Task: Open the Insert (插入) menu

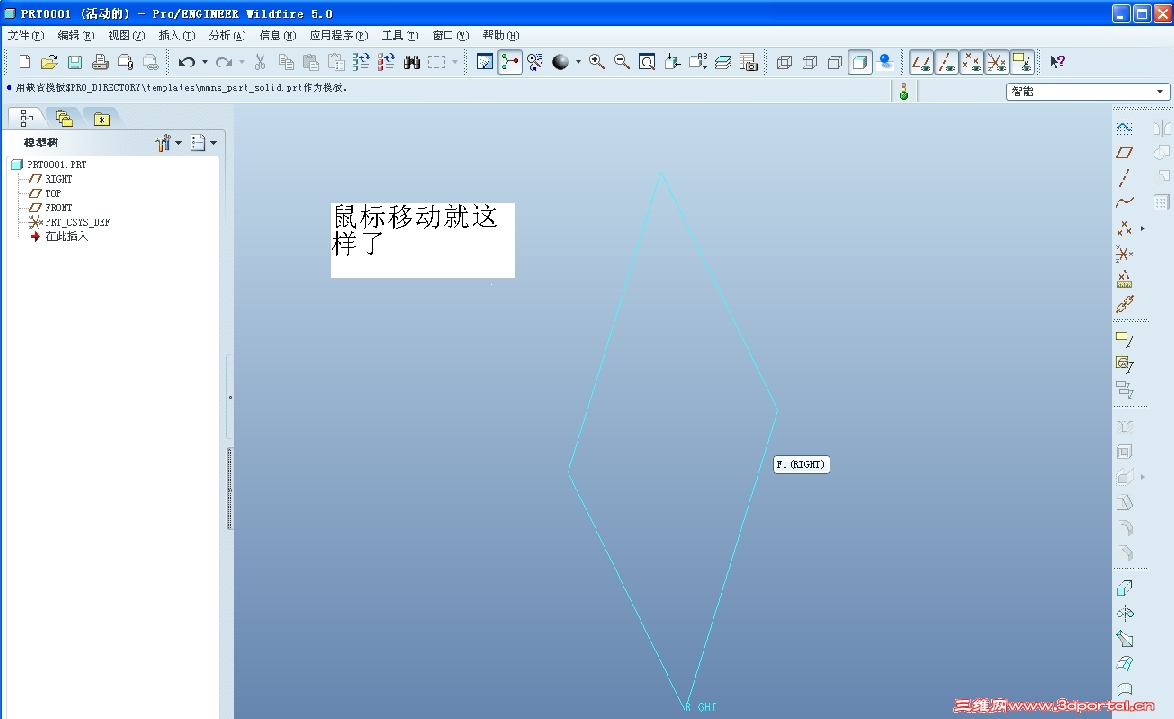Action: (x=177, y=35)
